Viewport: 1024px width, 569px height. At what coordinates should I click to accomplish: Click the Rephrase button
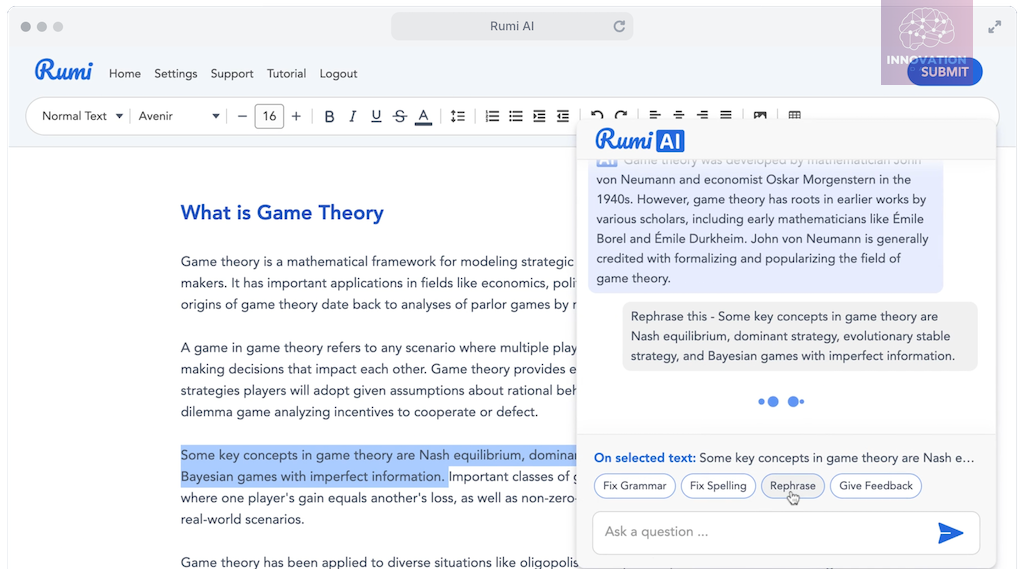tap(793, 486)
